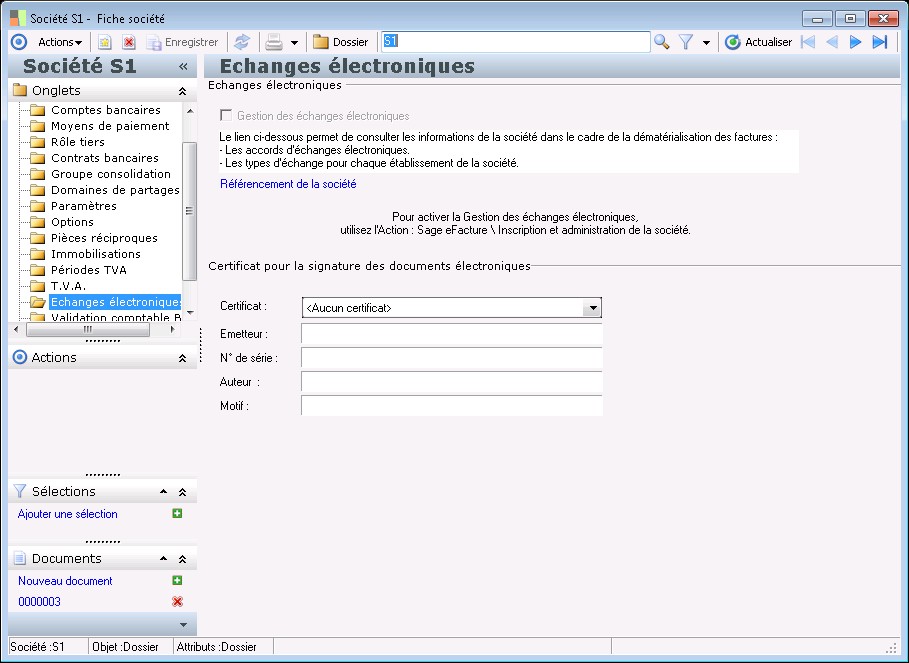This screenshot has height=663, width=909.
Task: Click the Actualiser refresh icon
Action: point(733,42)
